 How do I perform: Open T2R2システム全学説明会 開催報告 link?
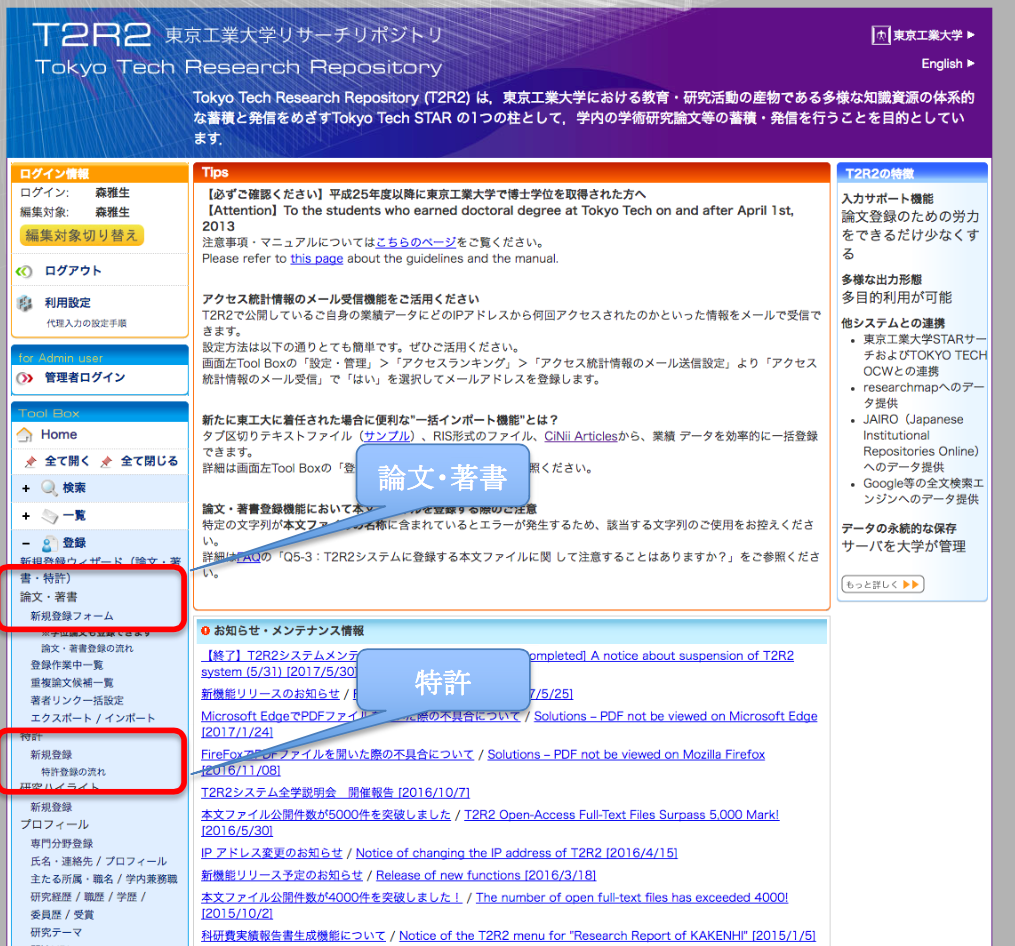tap(335, 793)
